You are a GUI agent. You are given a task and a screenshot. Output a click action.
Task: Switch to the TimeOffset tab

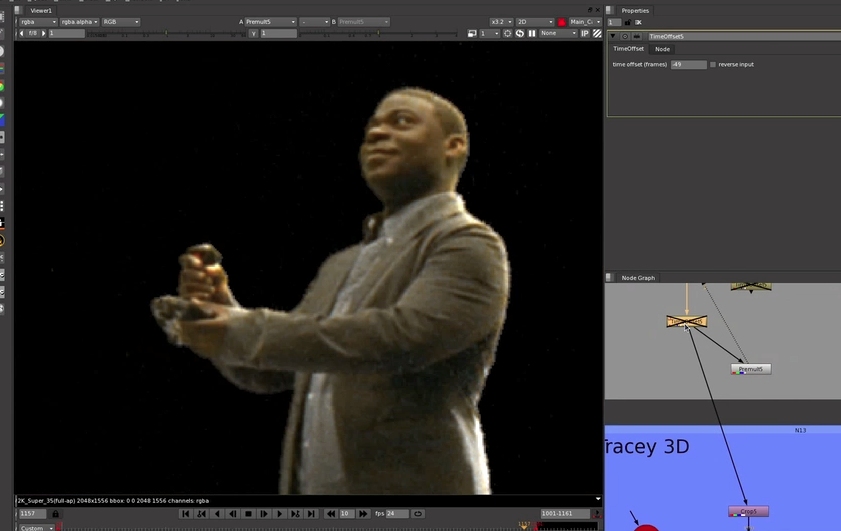[628, 49]
